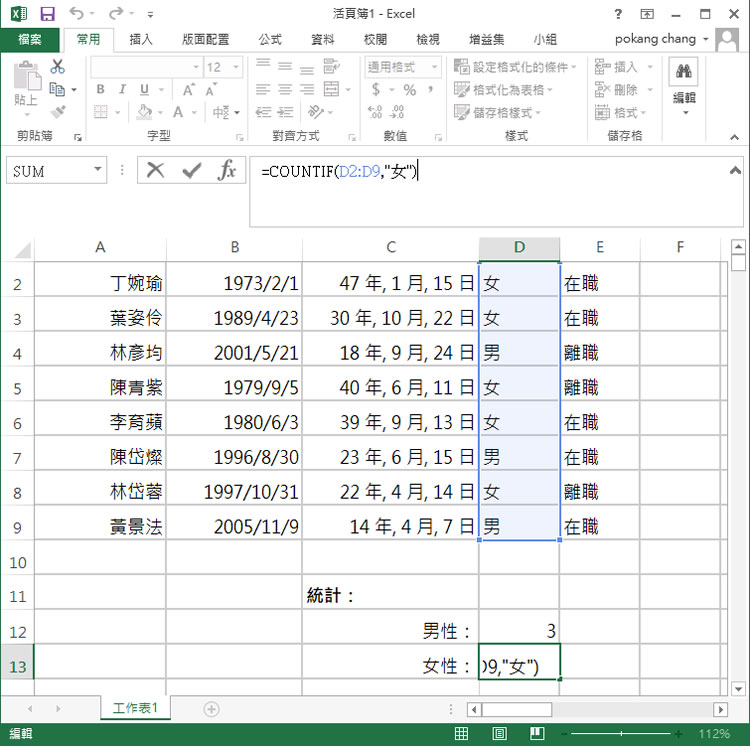The height and width of the screenshot is (747, 750).
Task: Click the Increase Decimal icon
Action: tap(375, 112)
